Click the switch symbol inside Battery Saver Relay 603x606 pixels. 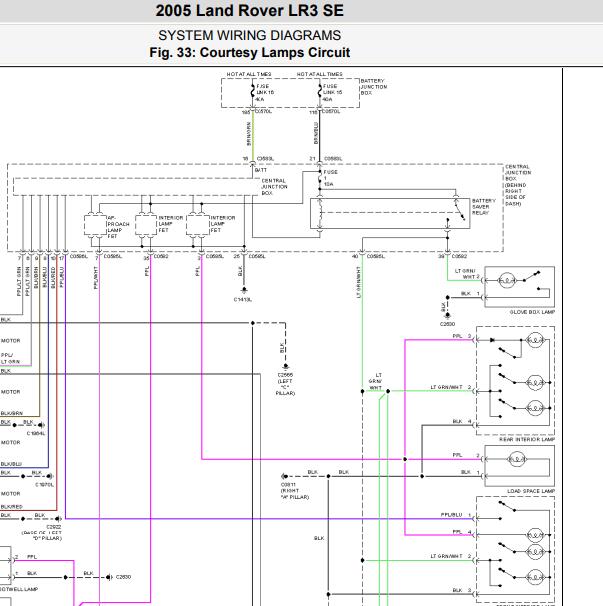460,211
